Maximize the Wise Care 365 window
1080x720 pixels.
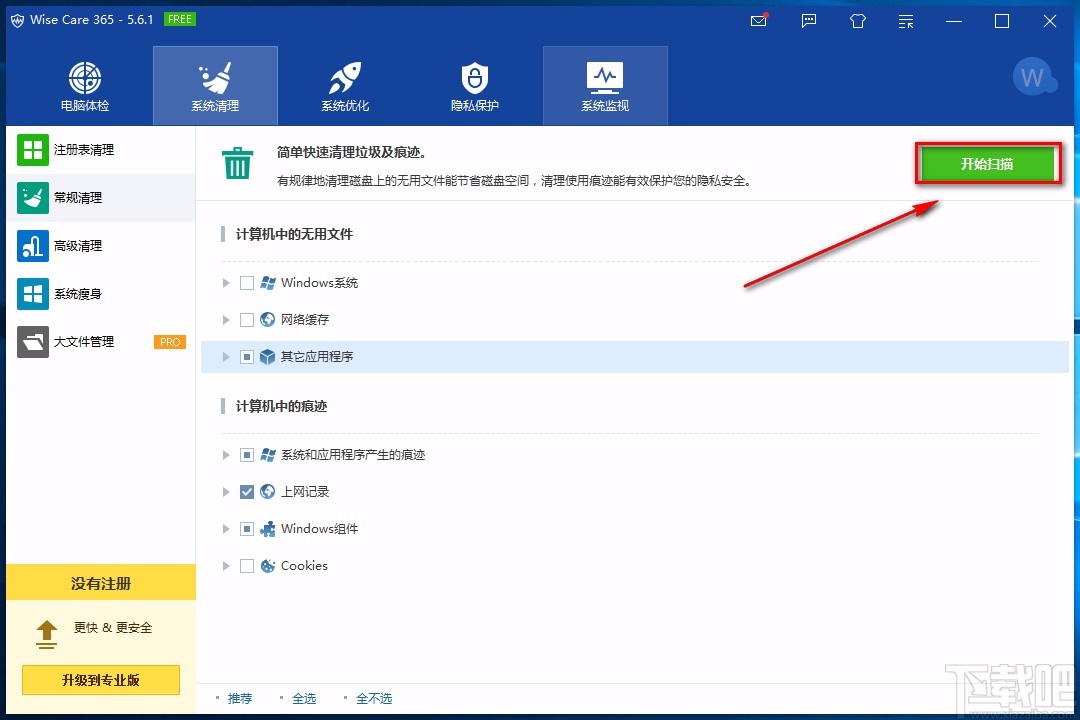click(x=1002, y=21)
